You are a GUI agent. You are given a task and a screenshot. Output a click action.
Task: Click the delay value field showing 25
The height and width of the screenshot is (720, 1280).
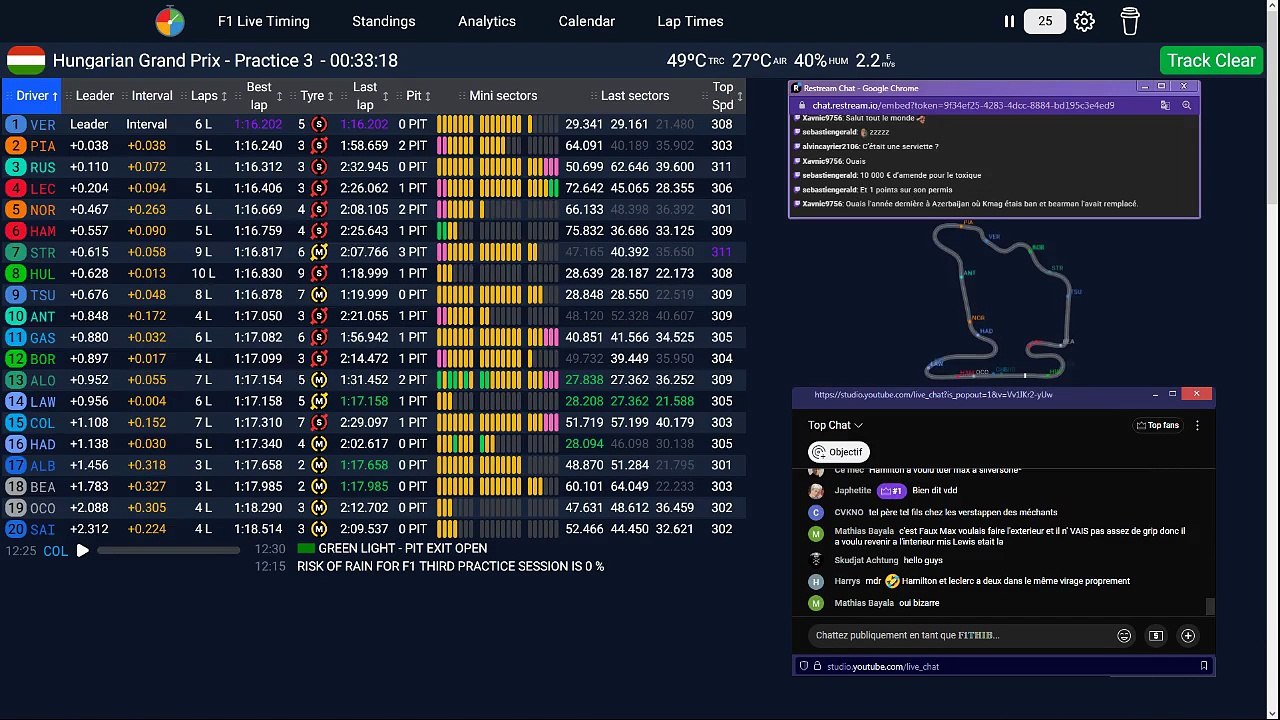[x=1045, y=21]
